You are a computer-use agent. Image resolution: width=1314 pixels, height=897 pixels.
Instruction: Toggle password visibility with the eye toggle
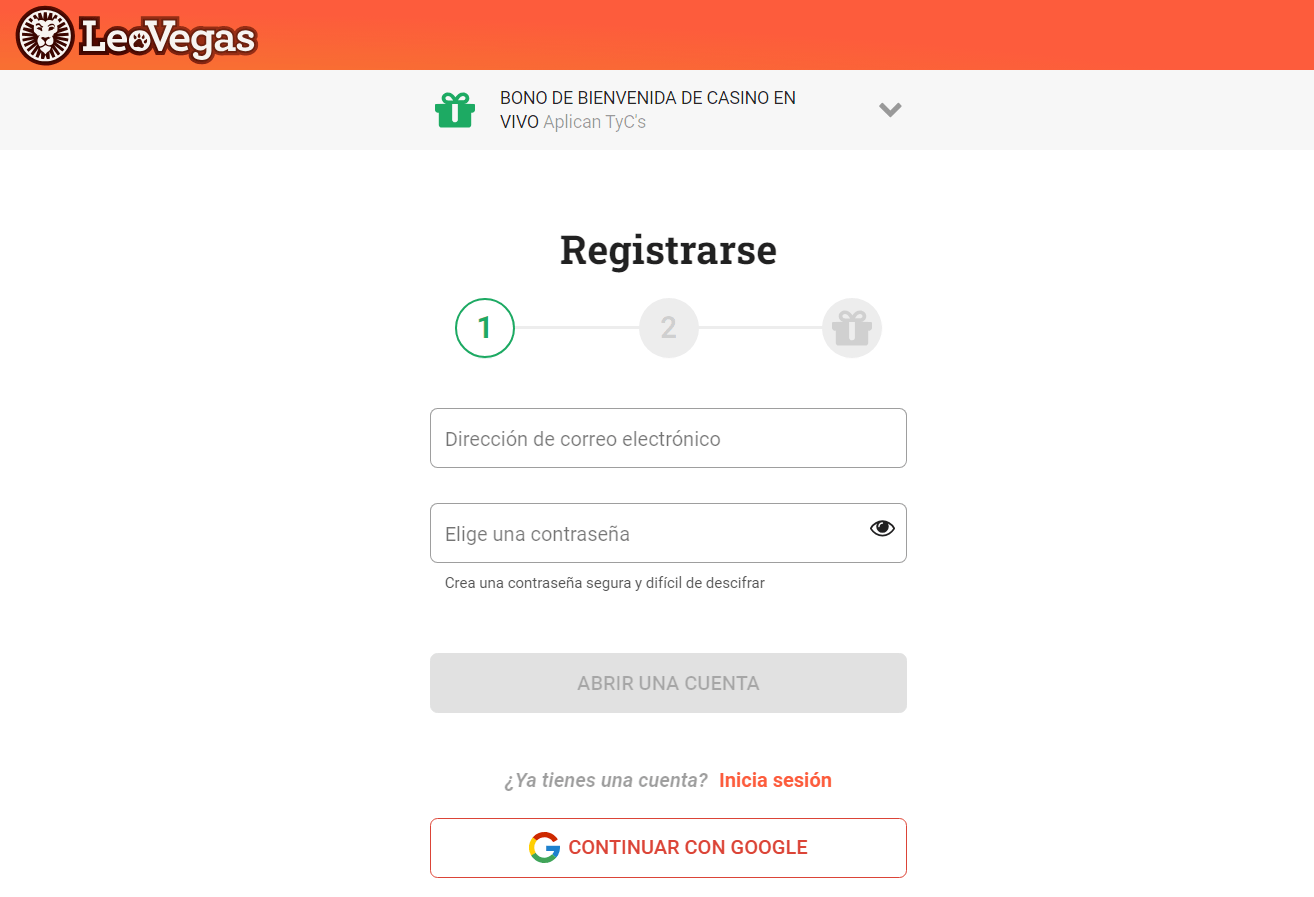pos(881,527)
